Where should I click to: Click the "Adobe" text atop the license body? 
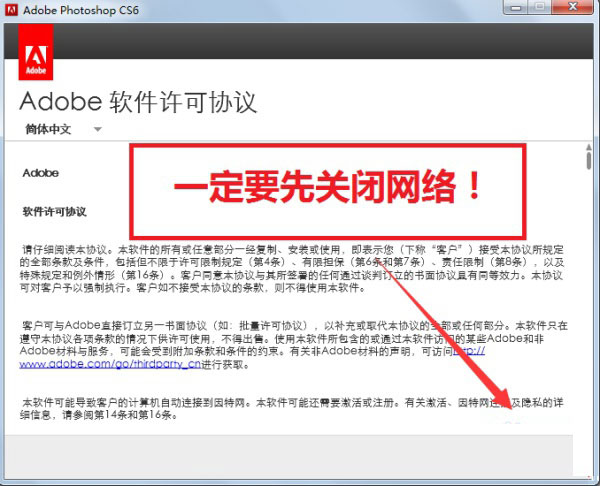point(40,172)
